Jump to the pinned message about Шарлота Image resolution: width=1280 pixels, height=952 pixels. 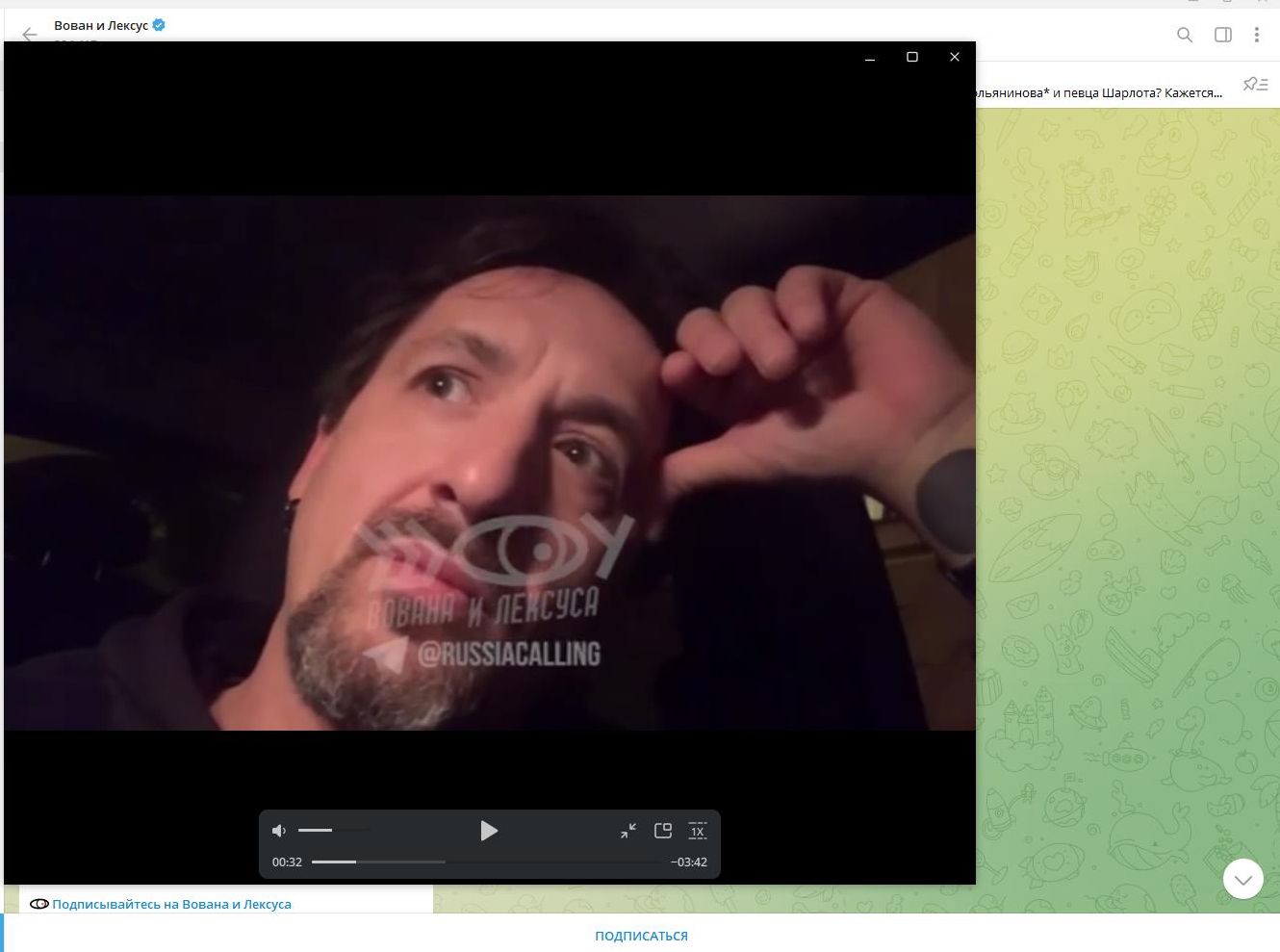coord(1099,93)
